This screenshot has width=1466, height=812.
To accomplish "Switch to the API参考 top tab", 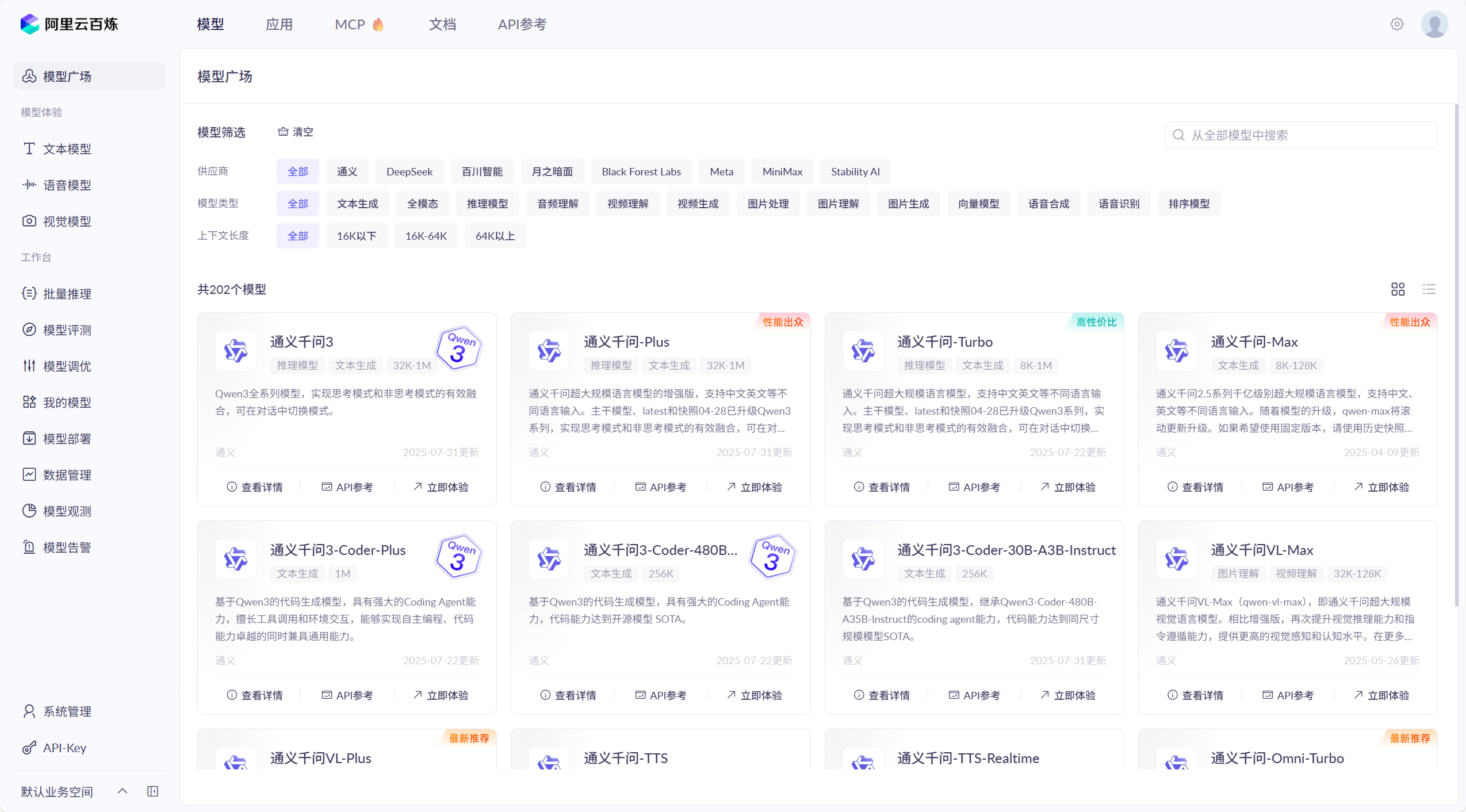I will 522,24.
